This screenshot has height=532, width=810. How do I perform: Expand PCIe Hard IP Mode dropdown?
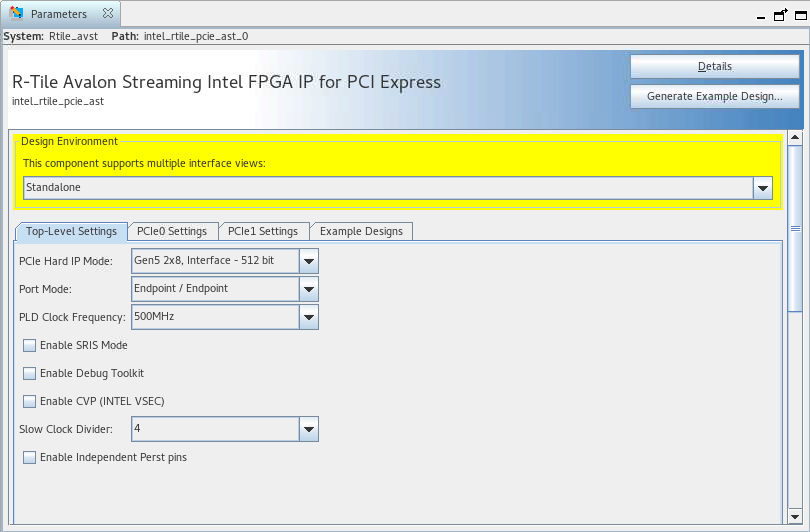point(309,261)
